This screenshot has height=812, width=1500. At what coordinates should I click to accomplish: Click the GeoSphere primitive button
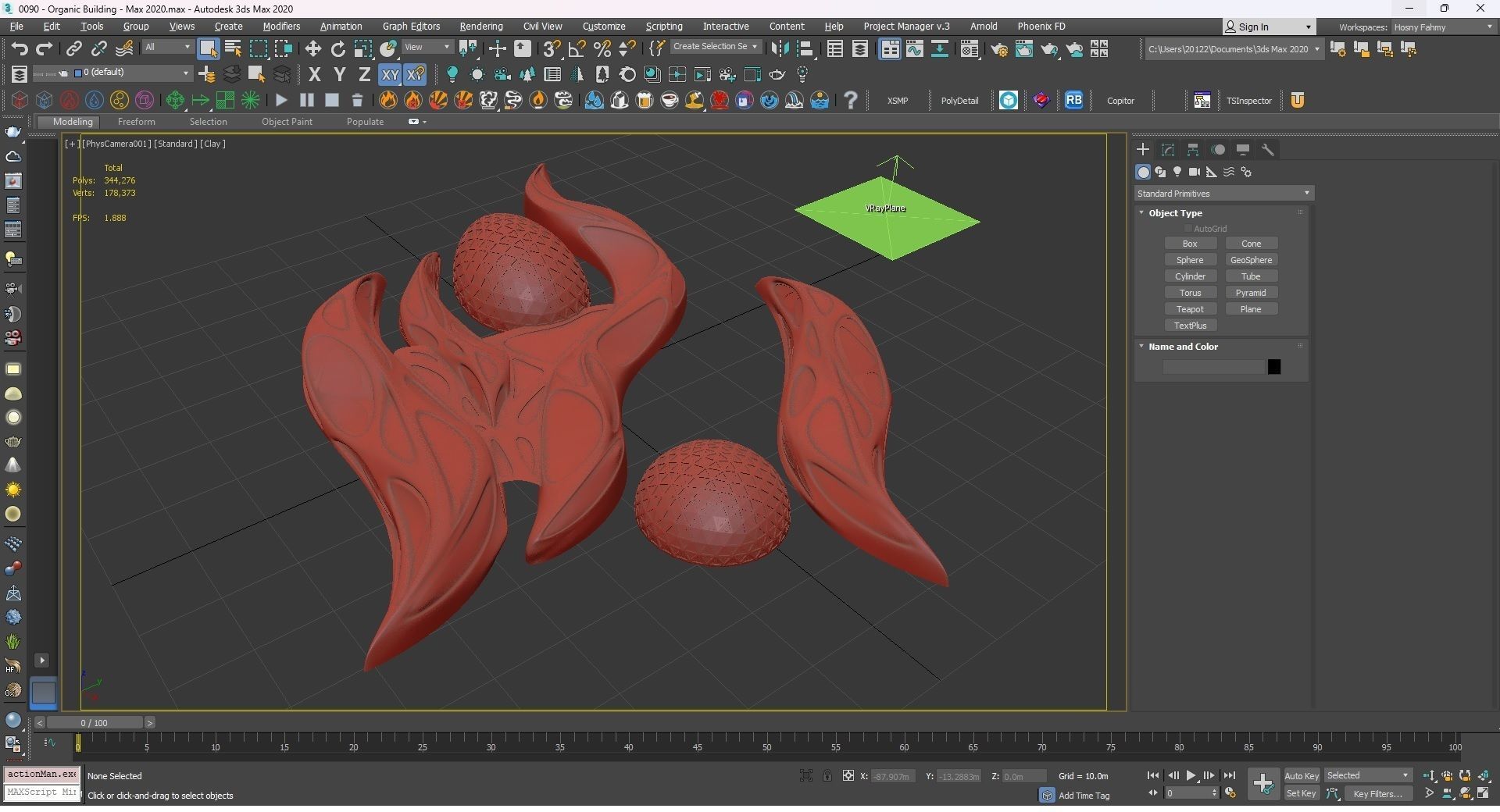(x=1251, y=260)
